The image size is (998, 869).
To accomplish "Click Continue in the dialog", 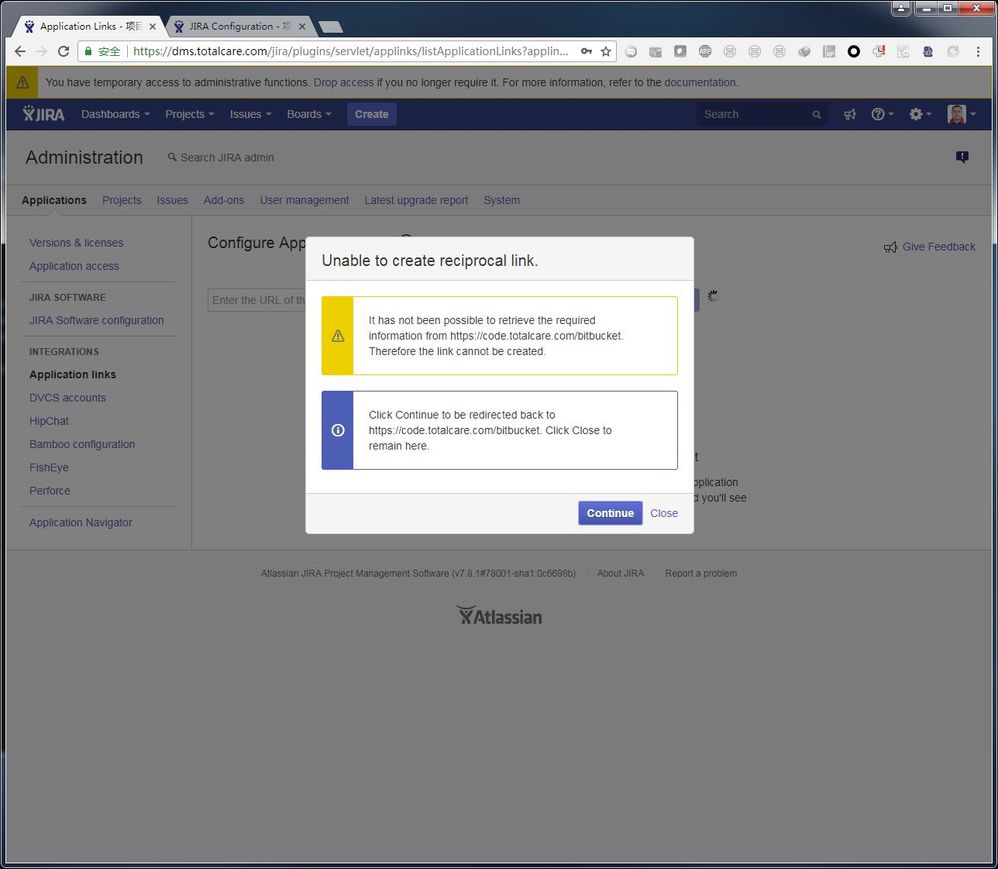I will click(x=610, y=513).
